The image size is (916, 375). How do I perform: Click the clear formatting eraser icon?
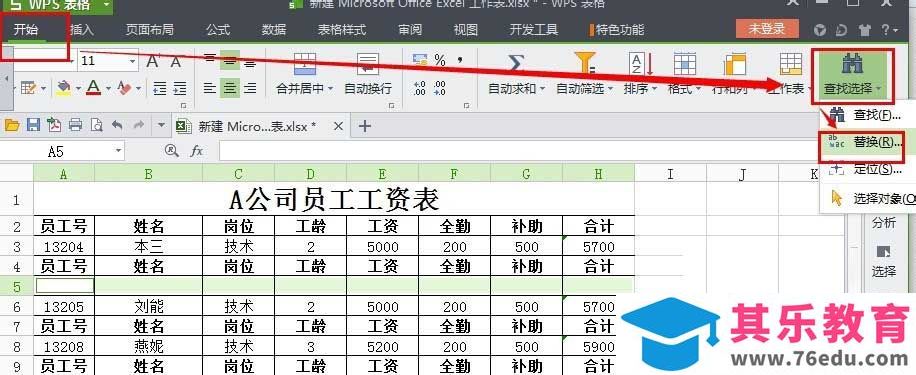[124, 88]
